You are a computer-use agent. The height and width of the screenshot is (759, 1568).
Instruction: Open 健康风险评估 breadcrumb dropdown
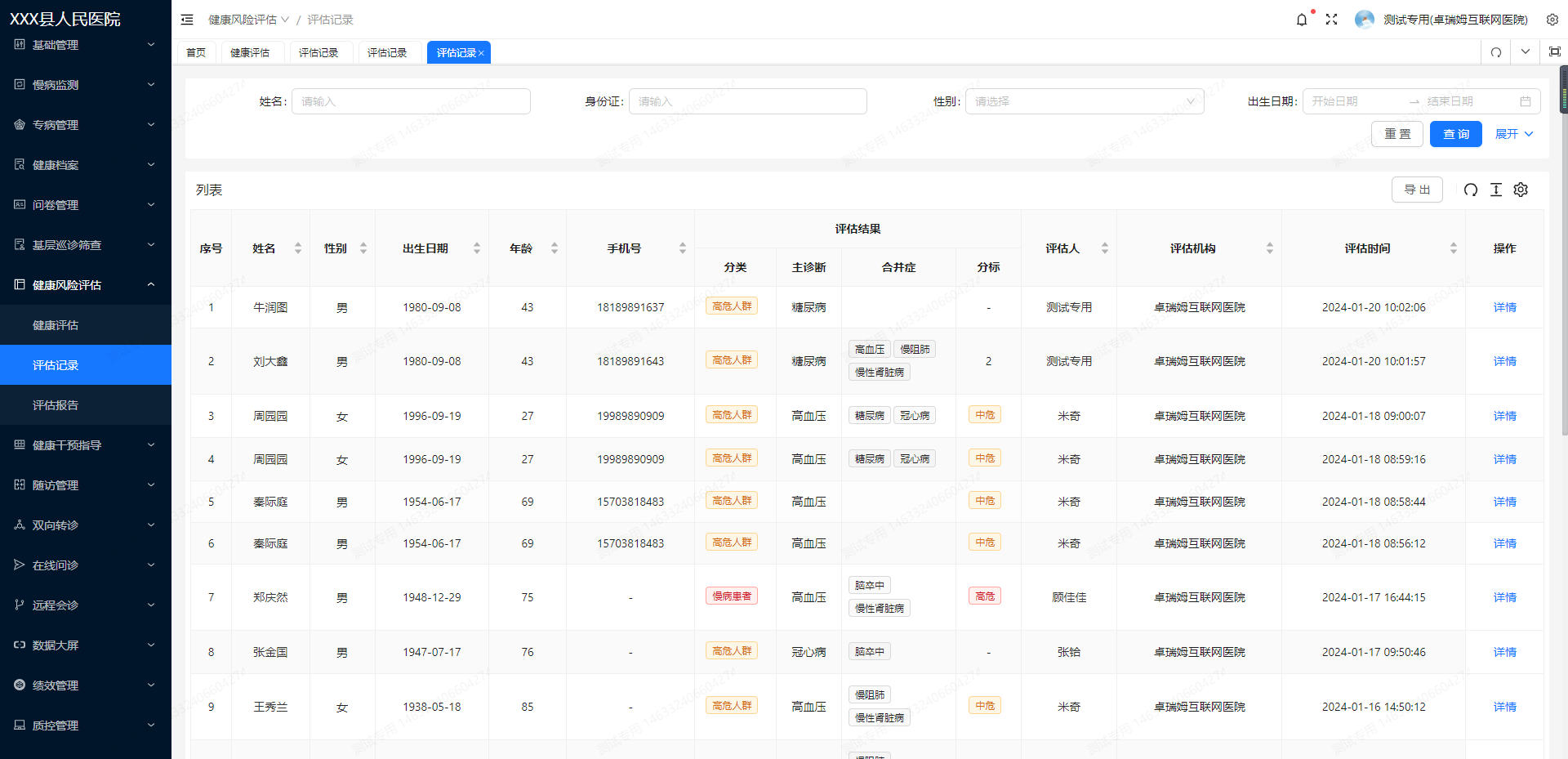[248, 20]
